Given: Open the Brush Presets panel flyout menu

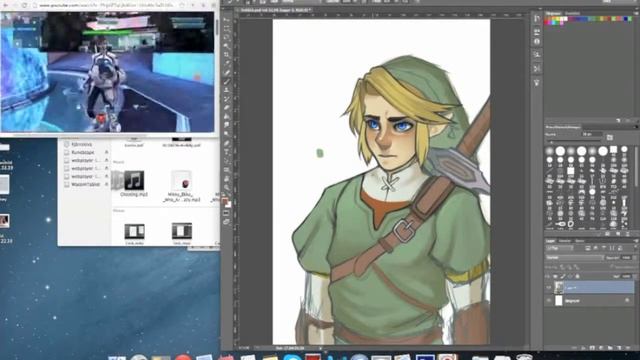Looking at the screenshot, I should 636,127.
